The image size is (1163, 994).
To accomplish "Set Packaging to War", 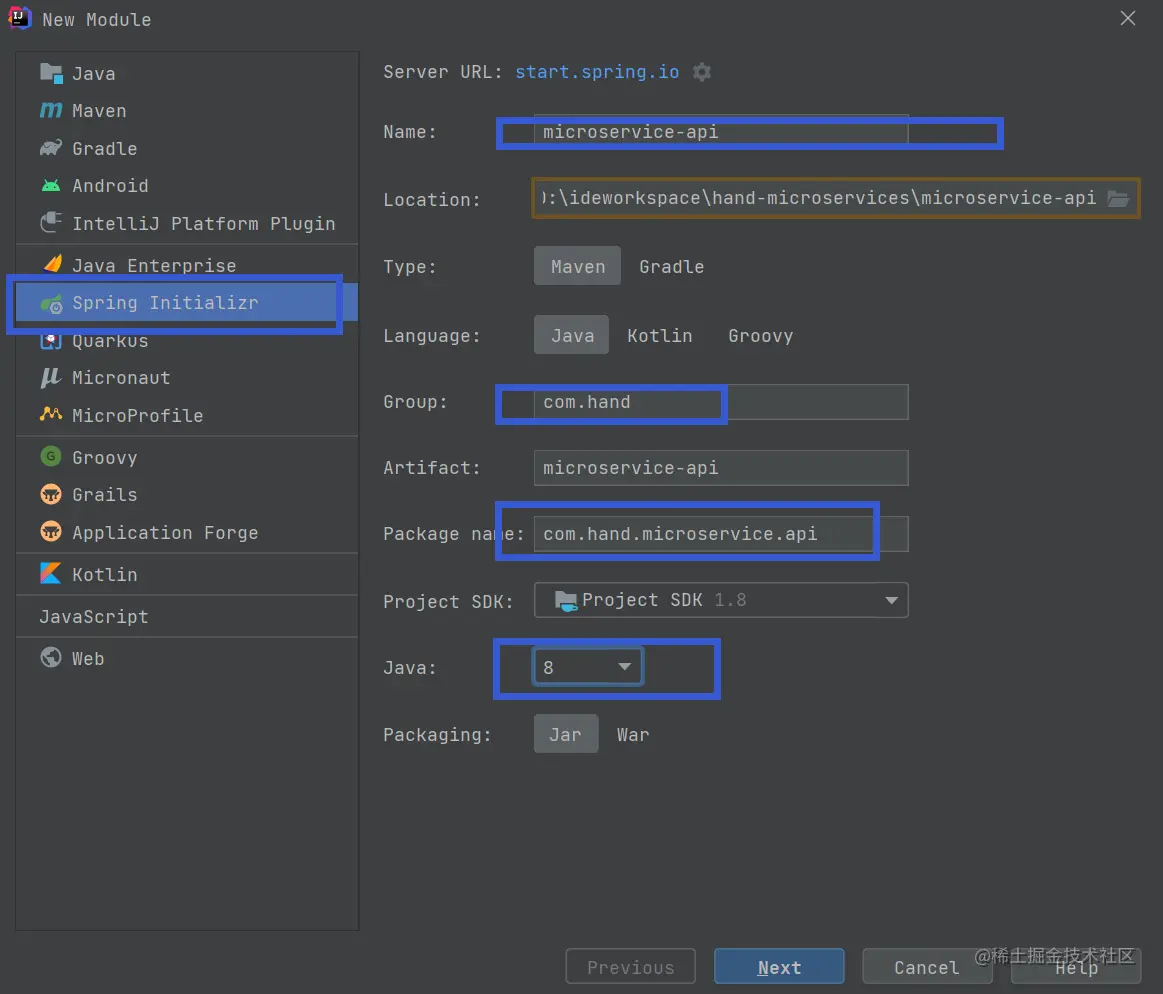I will tap(633, 734).
